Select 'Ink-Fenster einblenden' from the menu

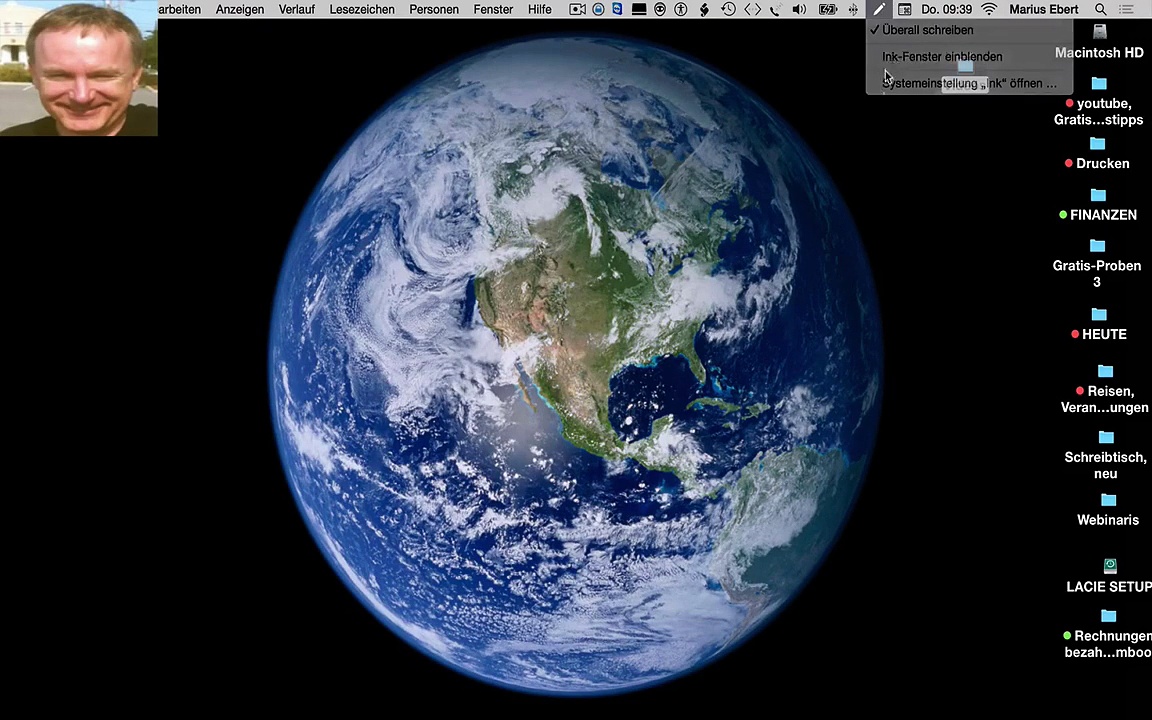coord(969,57)
